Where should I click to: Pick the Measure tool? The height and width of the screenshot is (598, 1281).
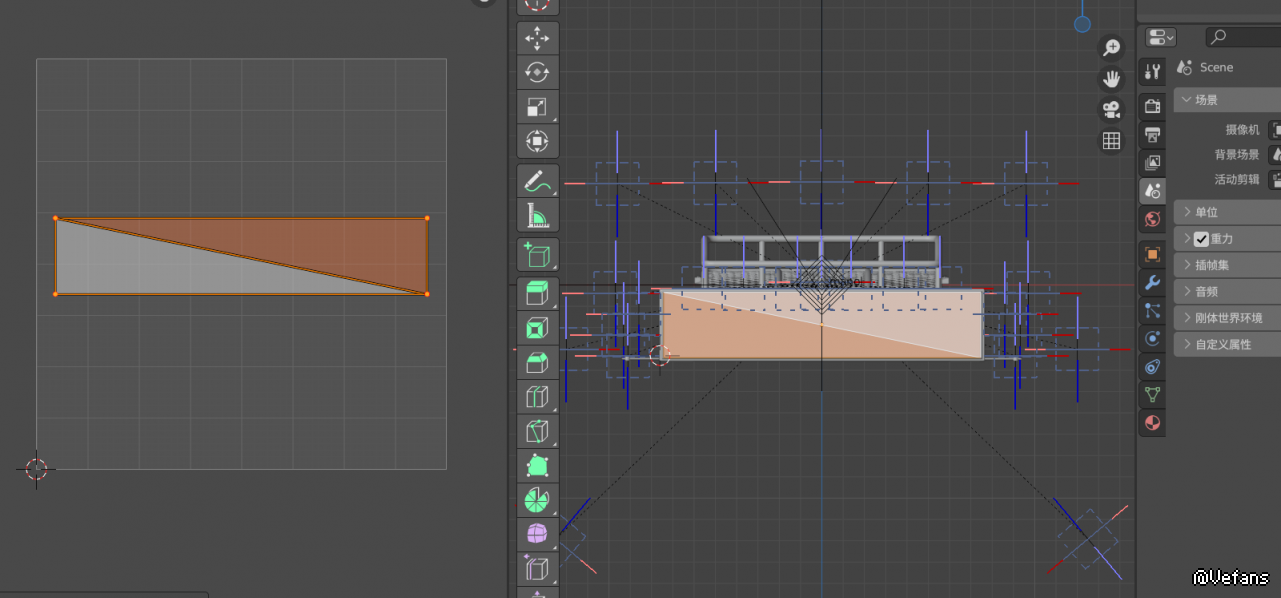538,215
